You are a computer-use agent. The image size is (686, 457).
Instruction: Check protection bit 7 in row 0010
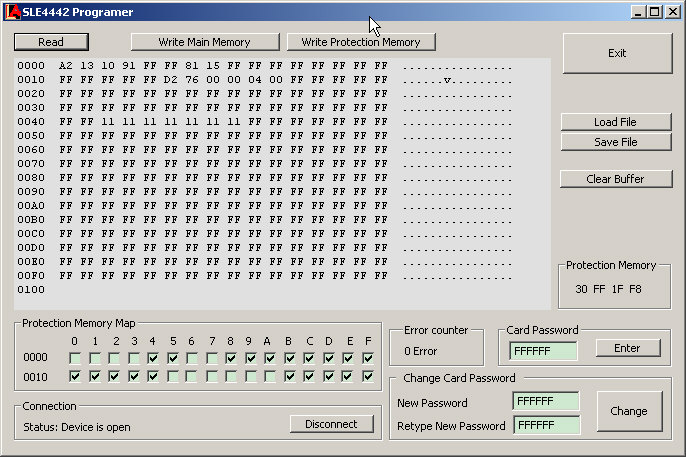click(212, 376)
